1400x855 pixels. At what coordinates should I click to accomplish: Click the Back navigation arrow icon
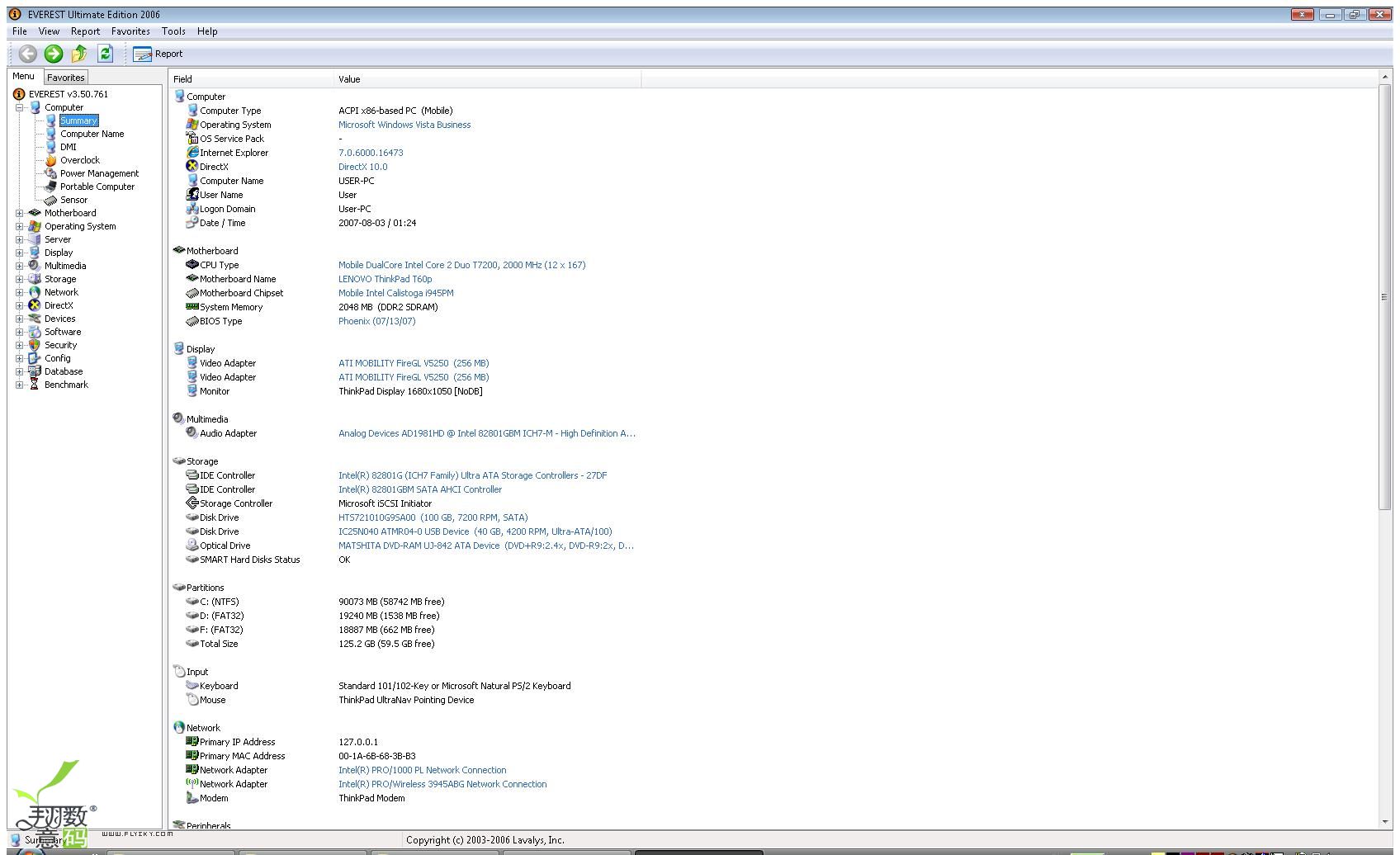pyautogui.click(x=28, y=54)
